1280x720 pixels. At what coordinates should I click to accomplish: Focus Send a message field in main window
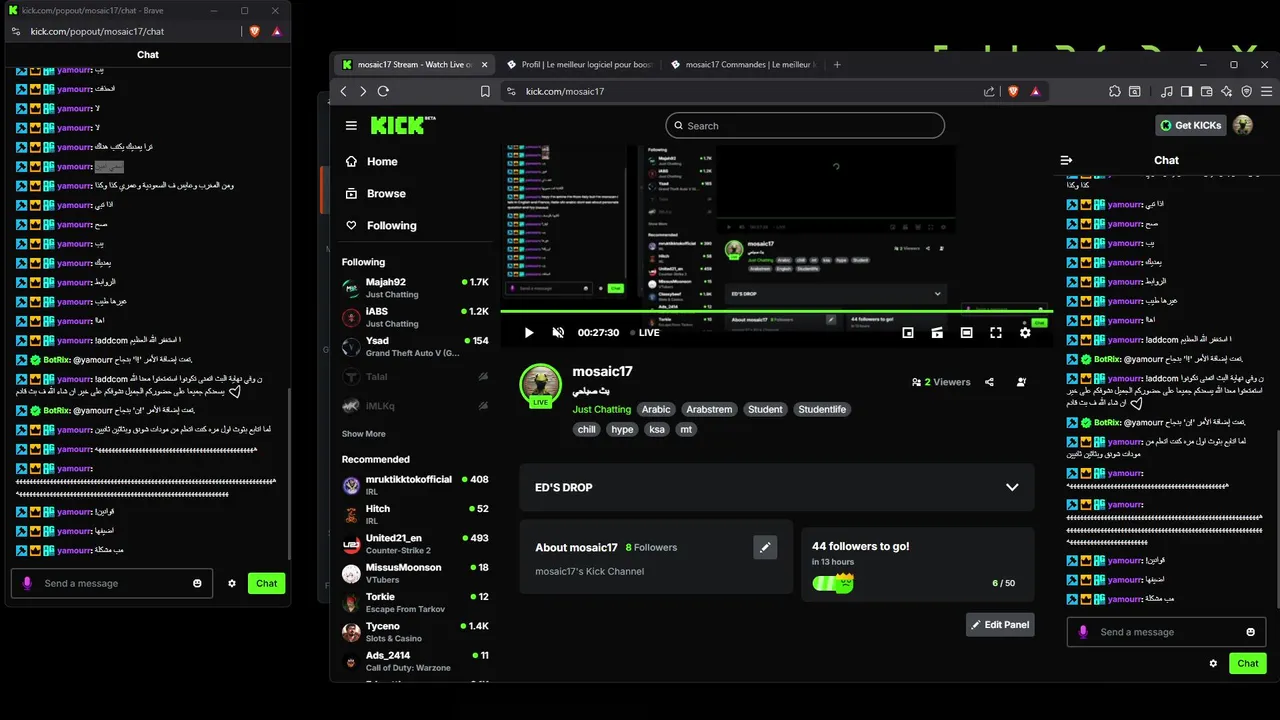pos(1166,632)
